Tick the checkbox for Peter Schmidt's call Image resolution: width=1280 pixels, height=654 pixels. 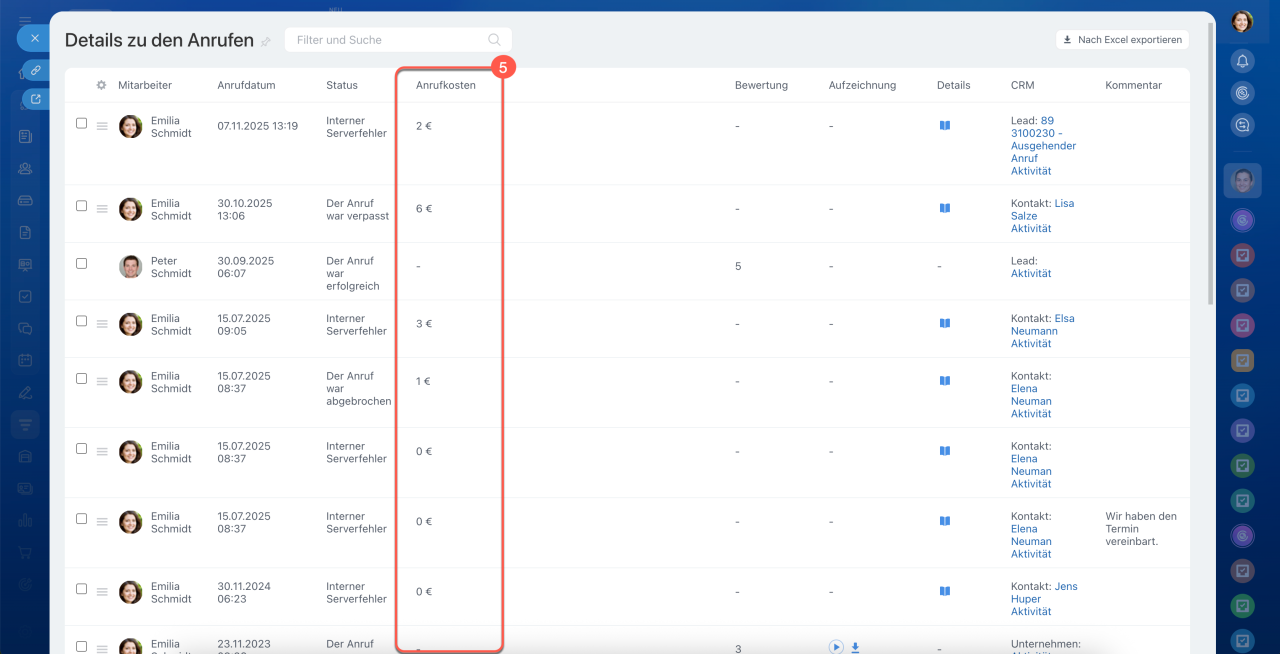click(82, 264)
